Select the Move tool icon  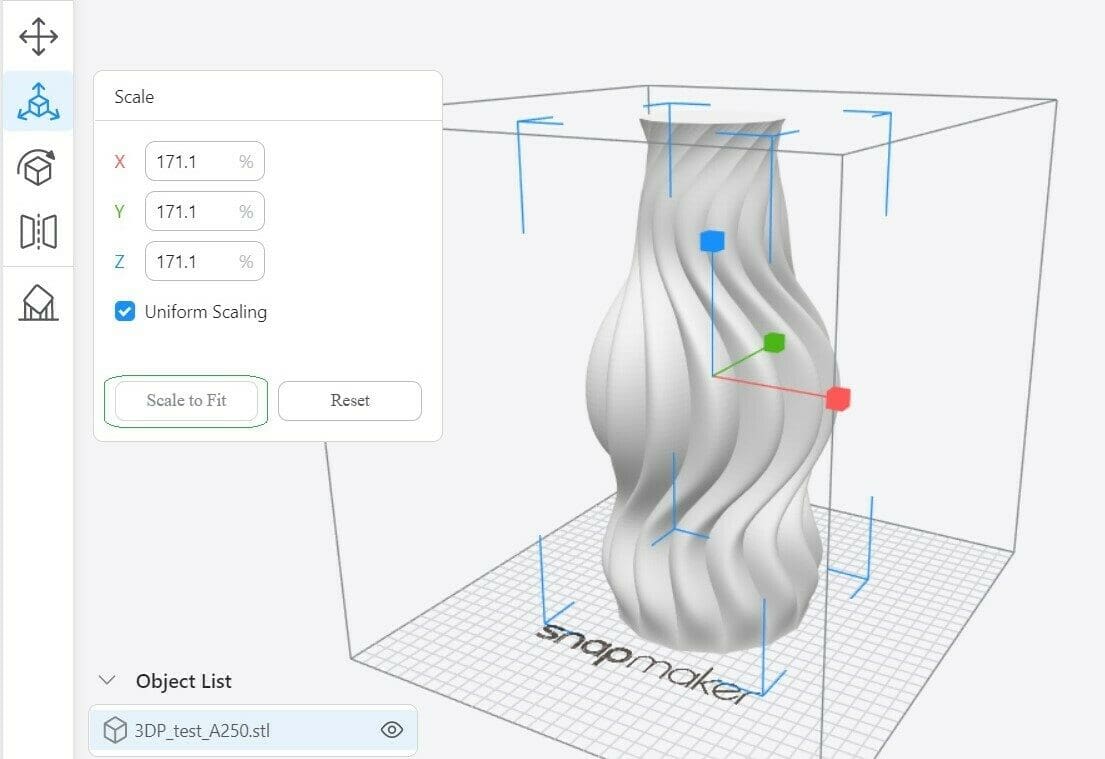tap(38, 37)
